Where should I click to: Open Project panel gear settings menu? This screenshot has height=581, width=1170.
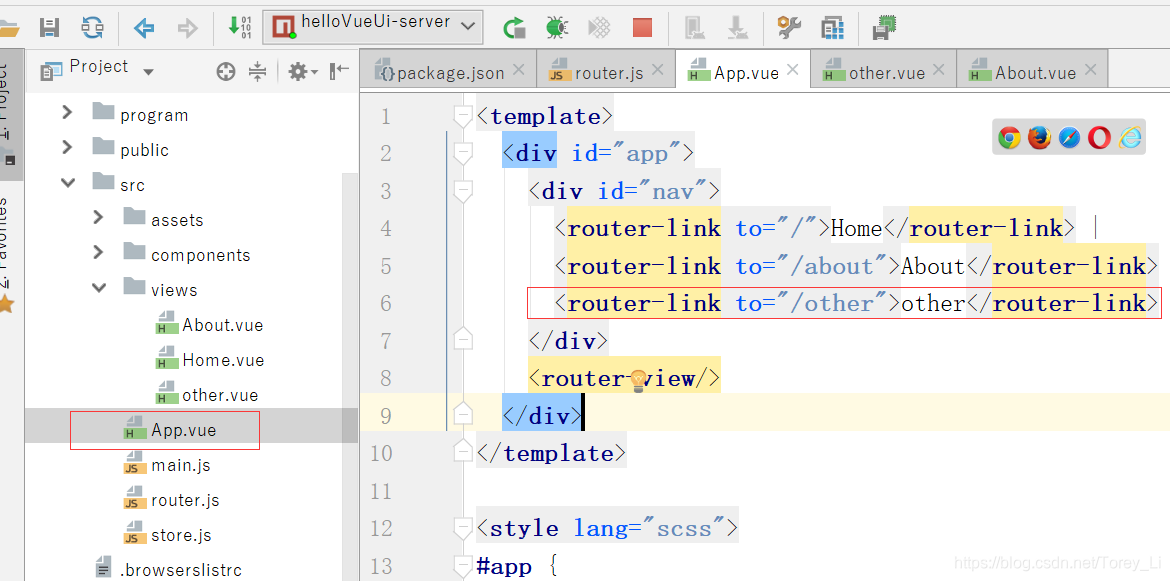[x=302, y=72]
